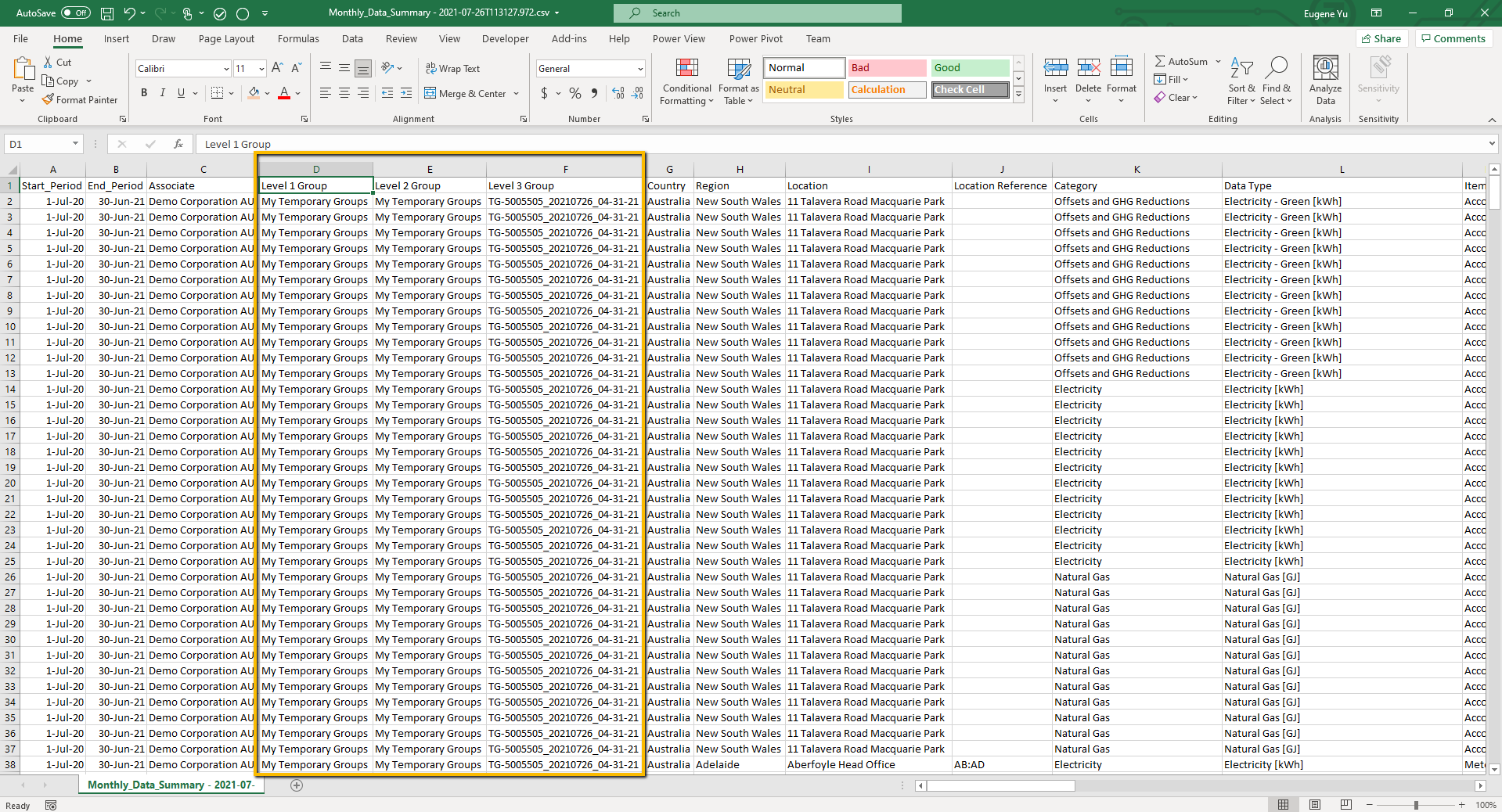Adjust the zoom slider in status bar
This screenshot has height=812, width=1502.
(x=1415, y=805)
